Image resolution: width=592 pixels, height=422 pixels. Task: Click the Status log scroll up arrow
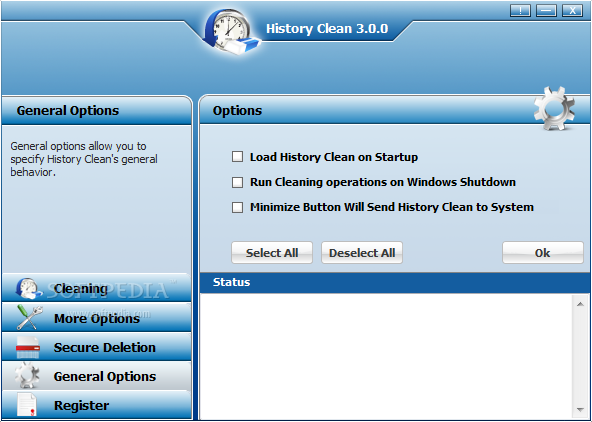580,304
